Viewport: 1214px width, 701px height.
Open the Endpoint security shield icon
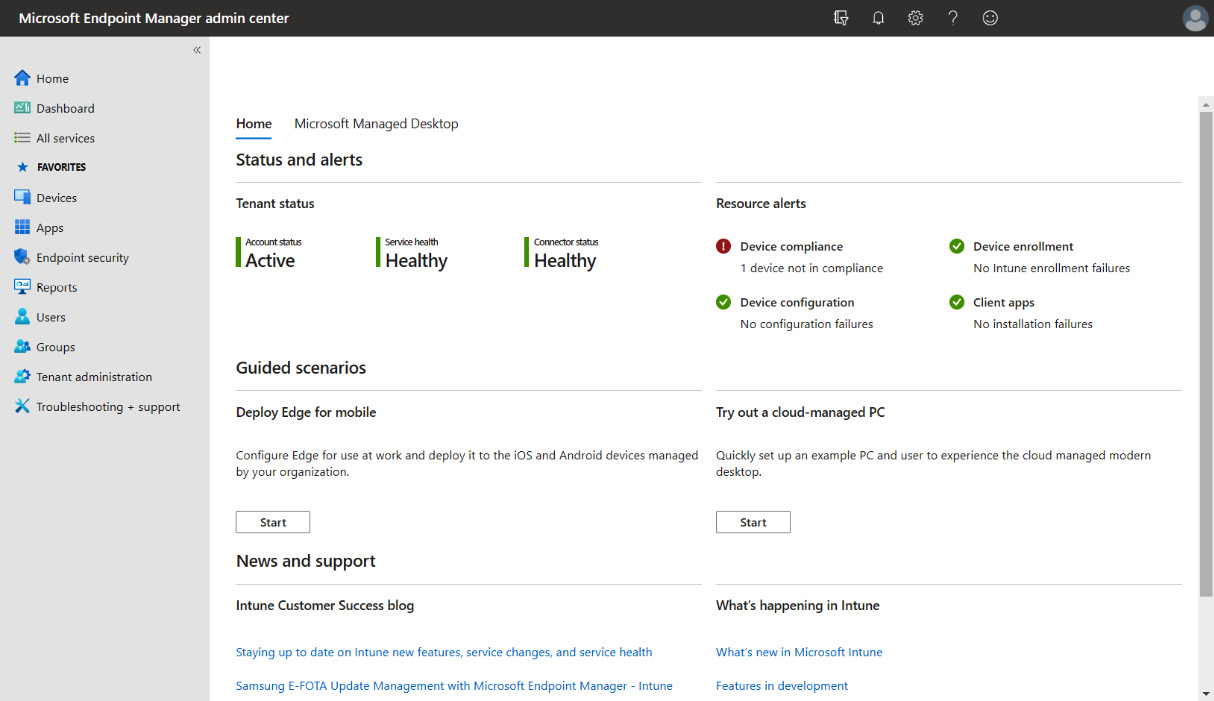(x=22, y=257)
